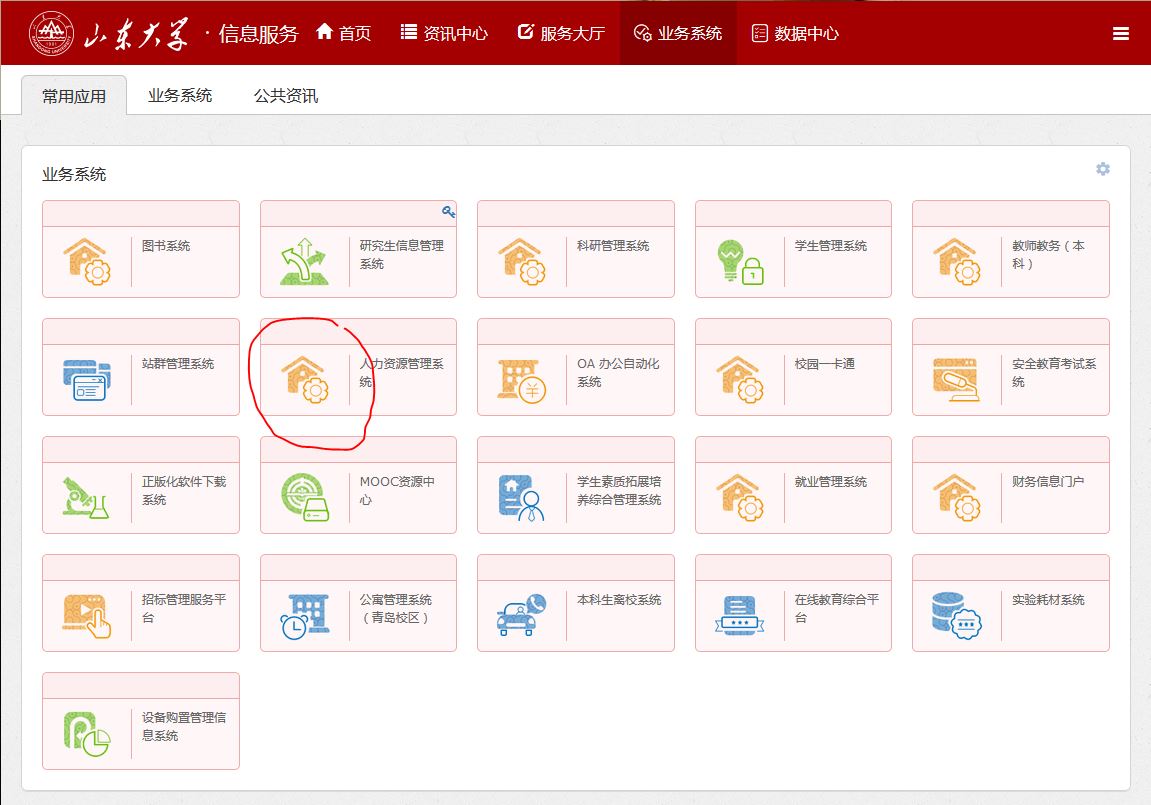This screenshot has height=805, width=1151.
Task: Select the 正版化软件下载系统 microscope icon
Action: 86,497
